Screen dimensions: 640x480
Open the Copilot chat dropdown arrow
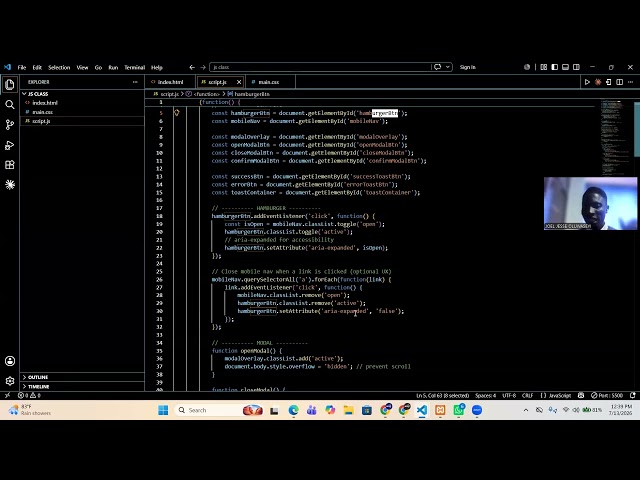tap(448, 67)
